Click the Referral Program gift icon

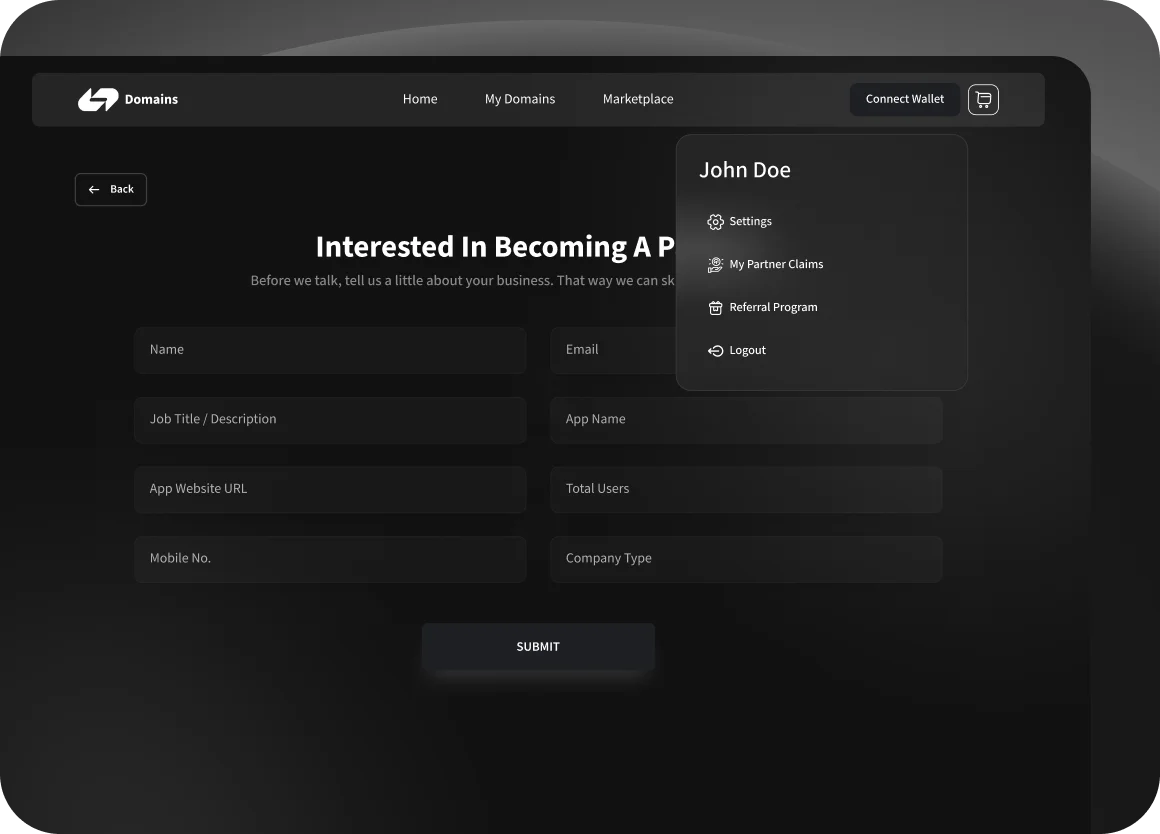click(715, 308)
